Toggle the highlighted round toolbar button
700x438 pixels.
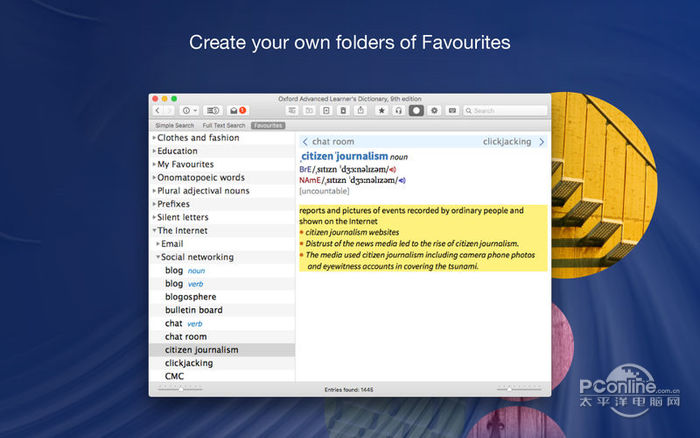click(x=416, y=110)
